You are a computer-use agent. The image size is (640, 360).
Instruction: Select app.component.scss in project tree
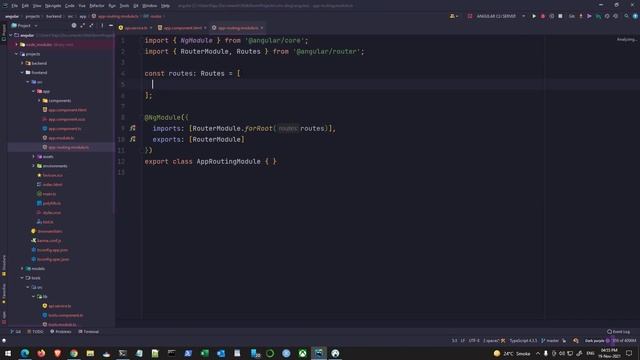pos(67,119)
